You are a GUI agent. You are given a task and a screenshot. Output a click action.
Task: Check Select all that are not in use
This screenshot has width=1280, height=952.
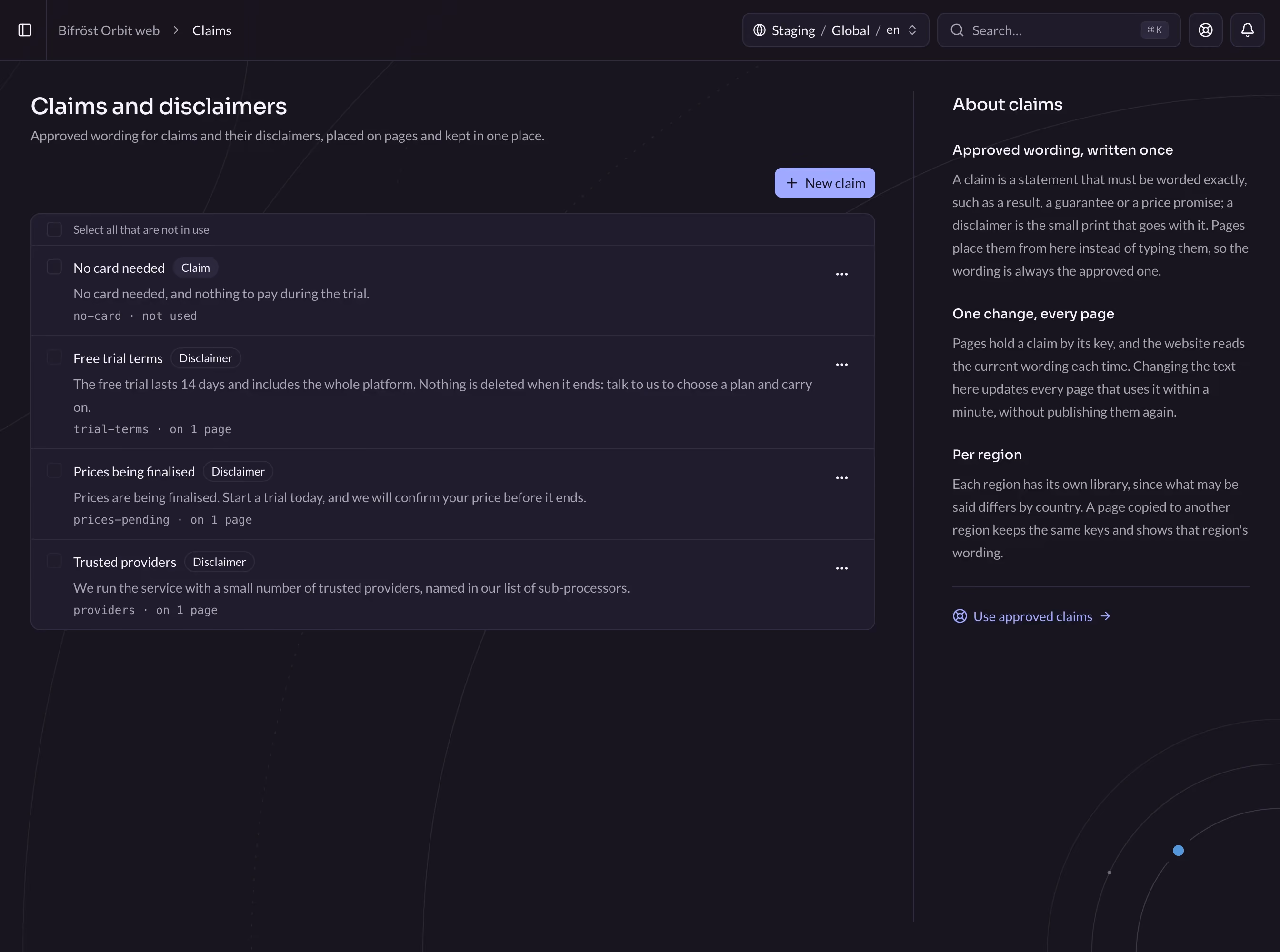point(54,230)
